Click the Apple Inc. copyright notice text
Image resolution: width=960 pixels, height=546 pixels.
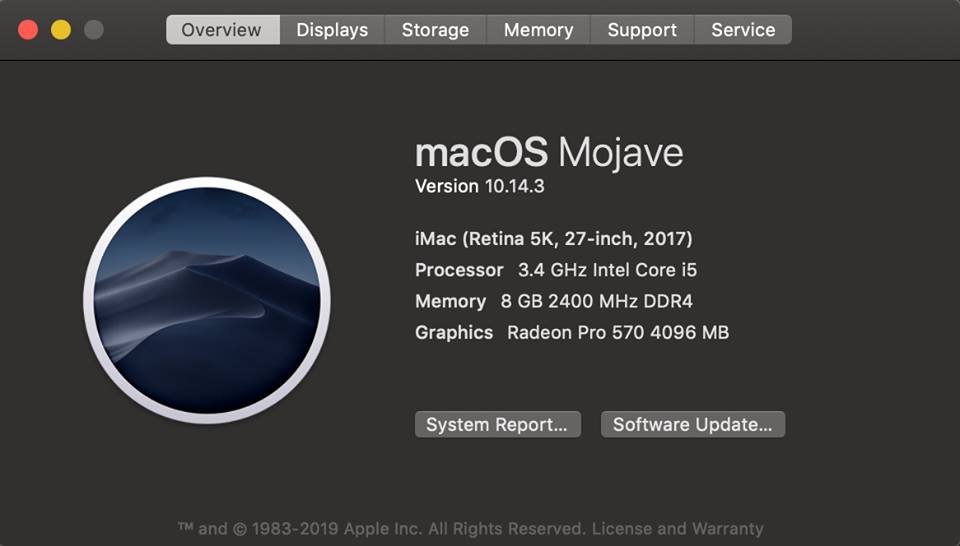[382, 528]
